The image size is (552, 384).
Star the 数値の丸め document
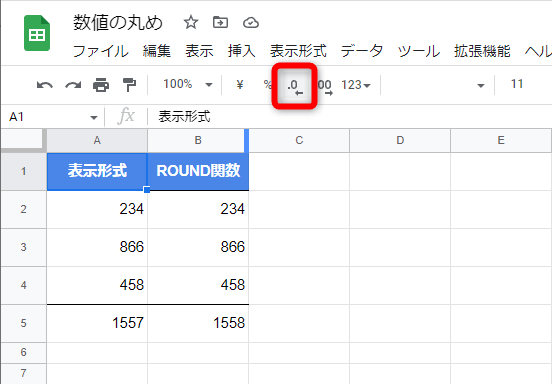click(x=191, y=23)
